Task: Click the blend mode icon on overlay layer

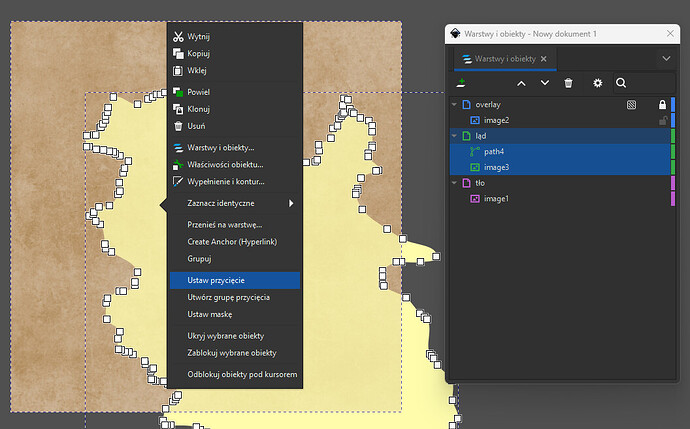Action: pos(631,104)
